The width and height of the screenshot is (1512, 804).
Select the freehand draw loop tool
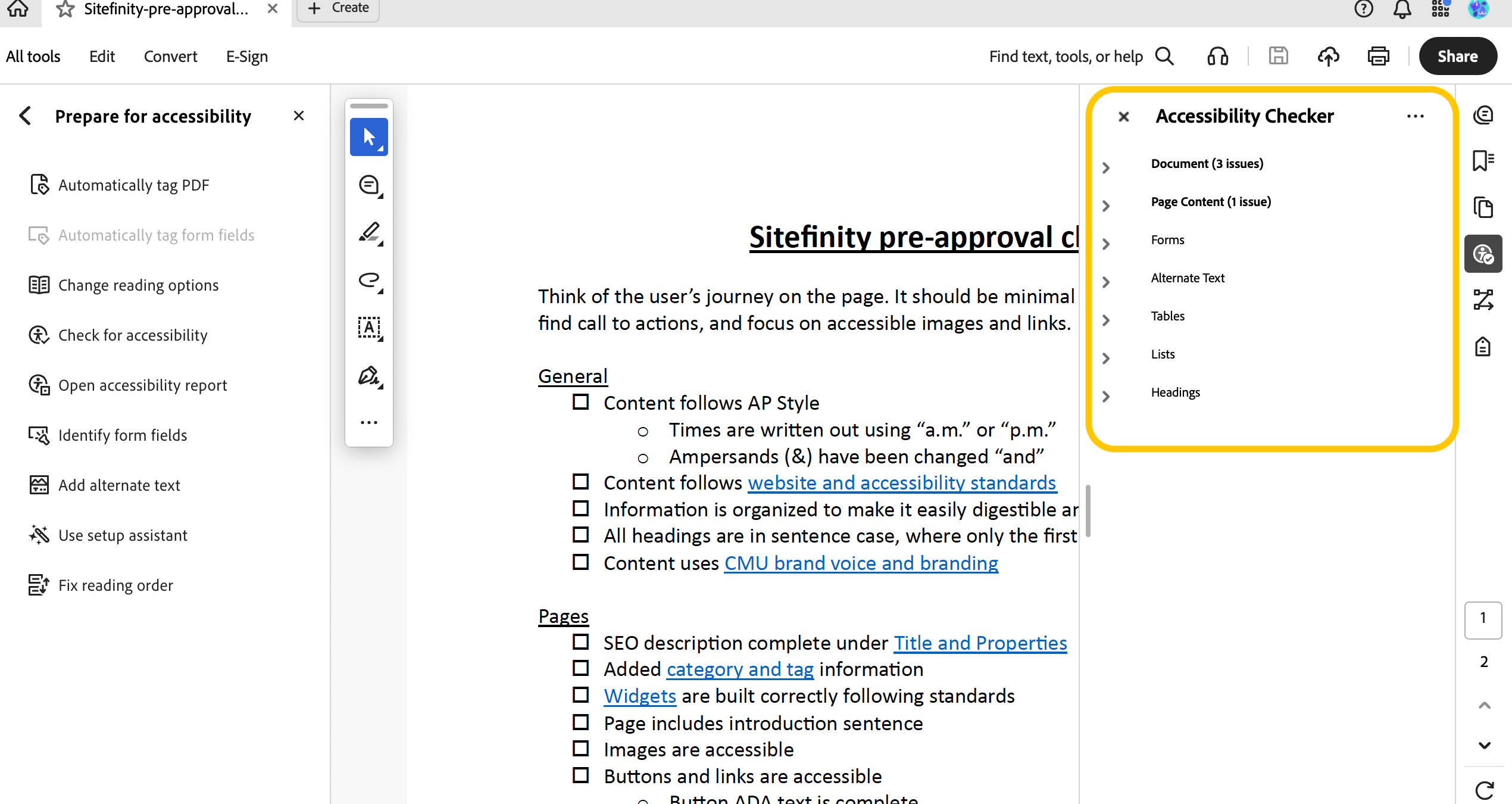point(370,281)
